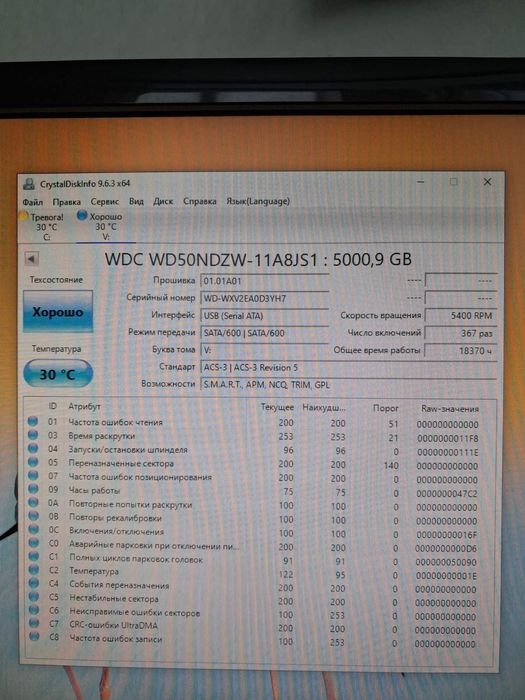Open the Язык(Language) menu
The width and height of the screenshot is (525, 700).
click(x=258, y=201)
